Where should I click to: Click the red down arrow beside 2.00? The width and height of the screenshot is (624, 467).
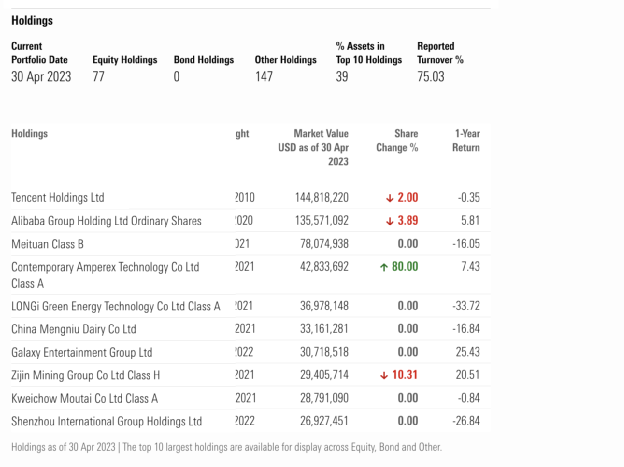pyautogui.click(x=389, y=198)
